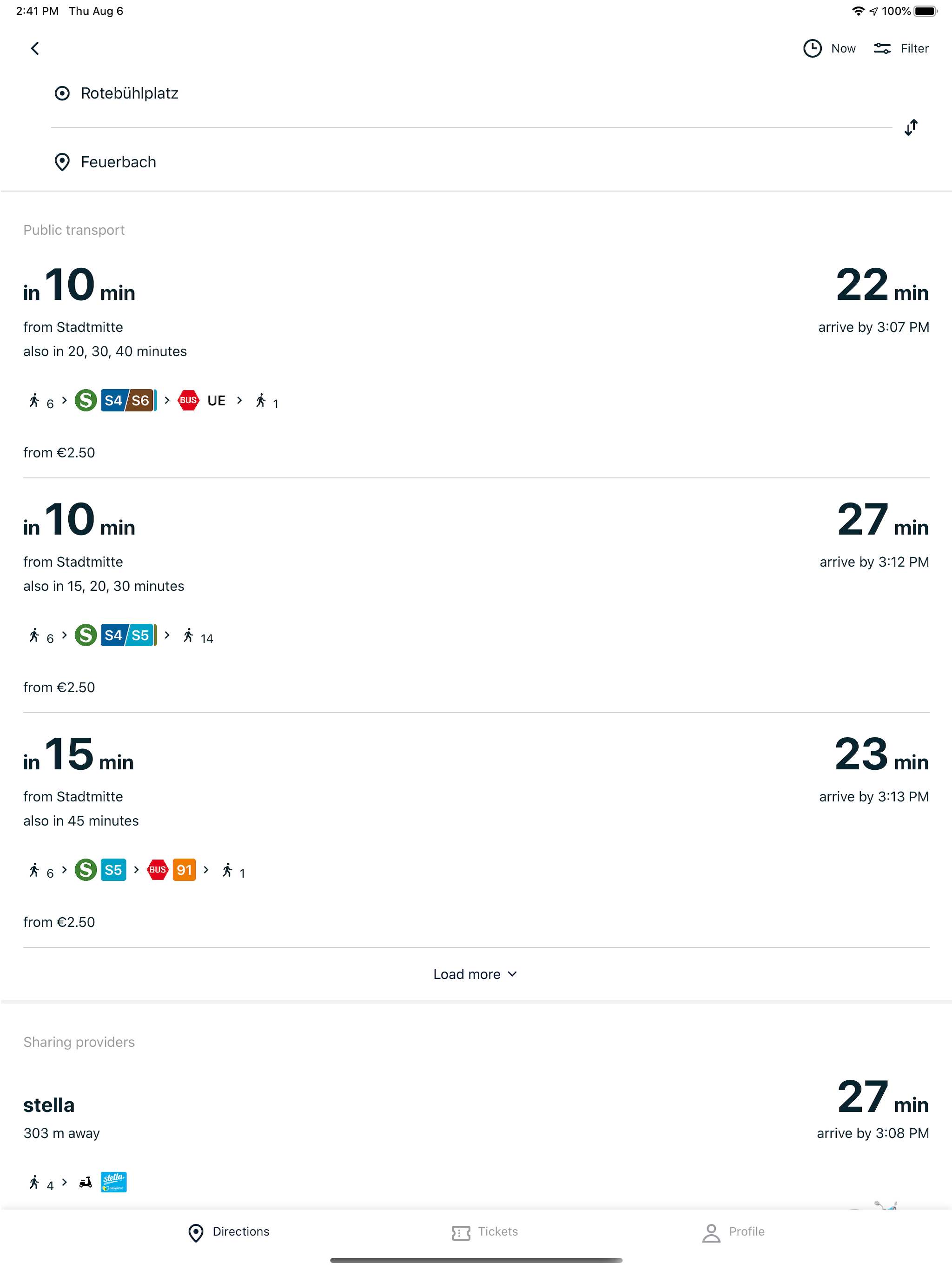
Task: Tap the S5 badge in the 23 min route
Action: pyautogui.click(x=113, y=870)
